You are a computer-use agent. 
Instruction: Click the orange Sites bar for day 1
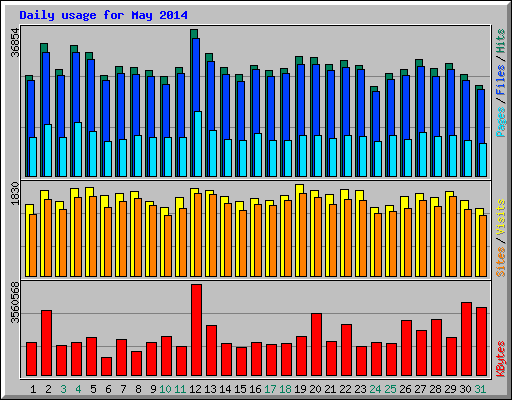33,245
